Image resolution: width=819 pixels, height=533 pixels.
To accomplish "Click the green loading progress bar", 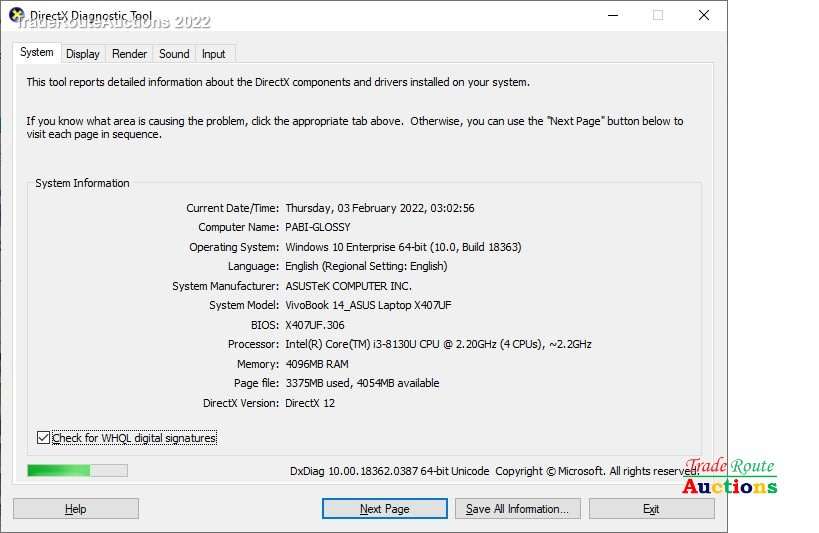I will pos(77,470).
